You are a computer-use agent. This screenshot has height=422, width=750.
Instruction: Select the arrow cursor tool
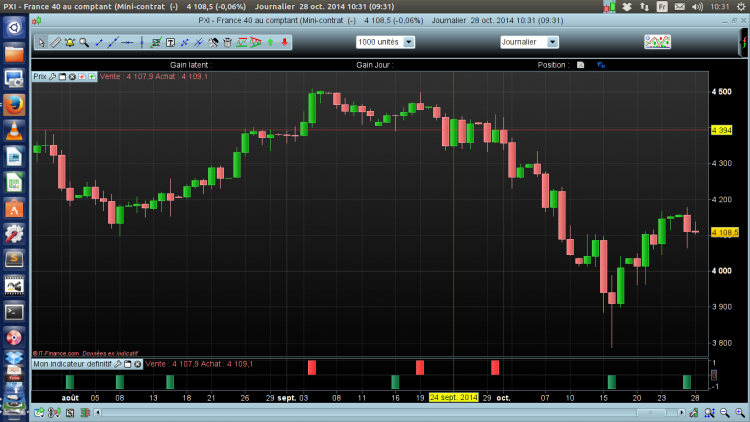pos(41,43)
